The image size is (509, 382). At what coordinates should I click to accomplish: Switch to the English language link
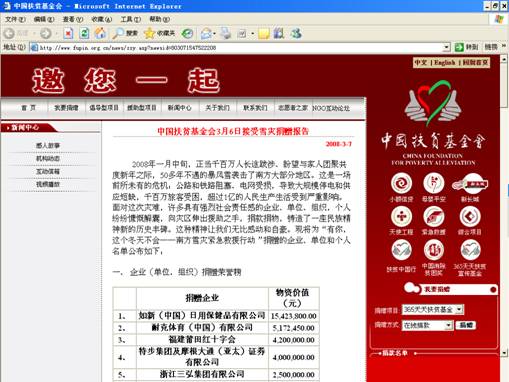point(445,63)
